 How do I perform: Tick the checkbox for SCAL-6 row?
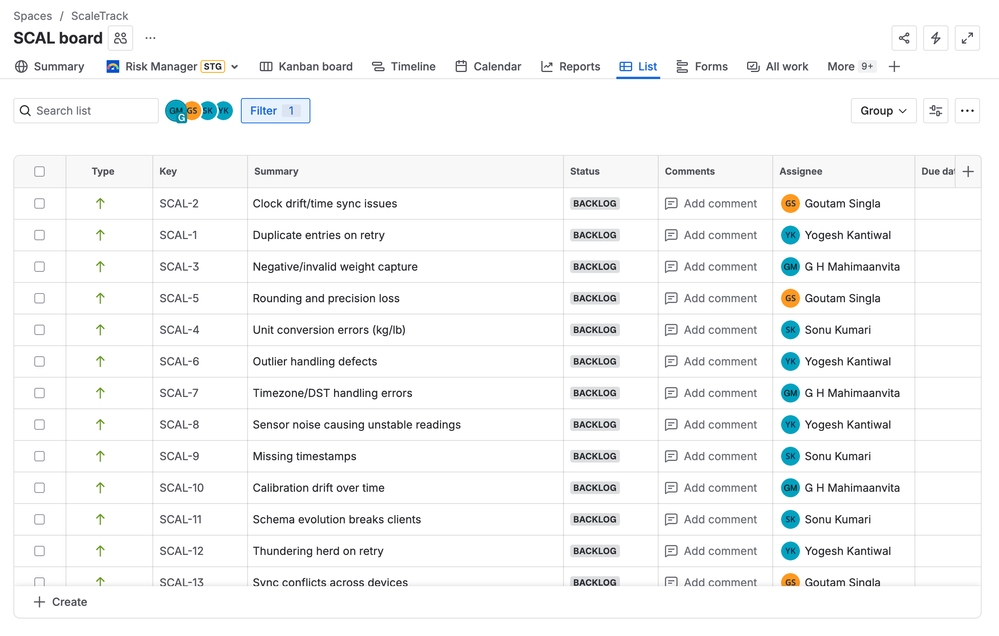click(x=40, y=362)
